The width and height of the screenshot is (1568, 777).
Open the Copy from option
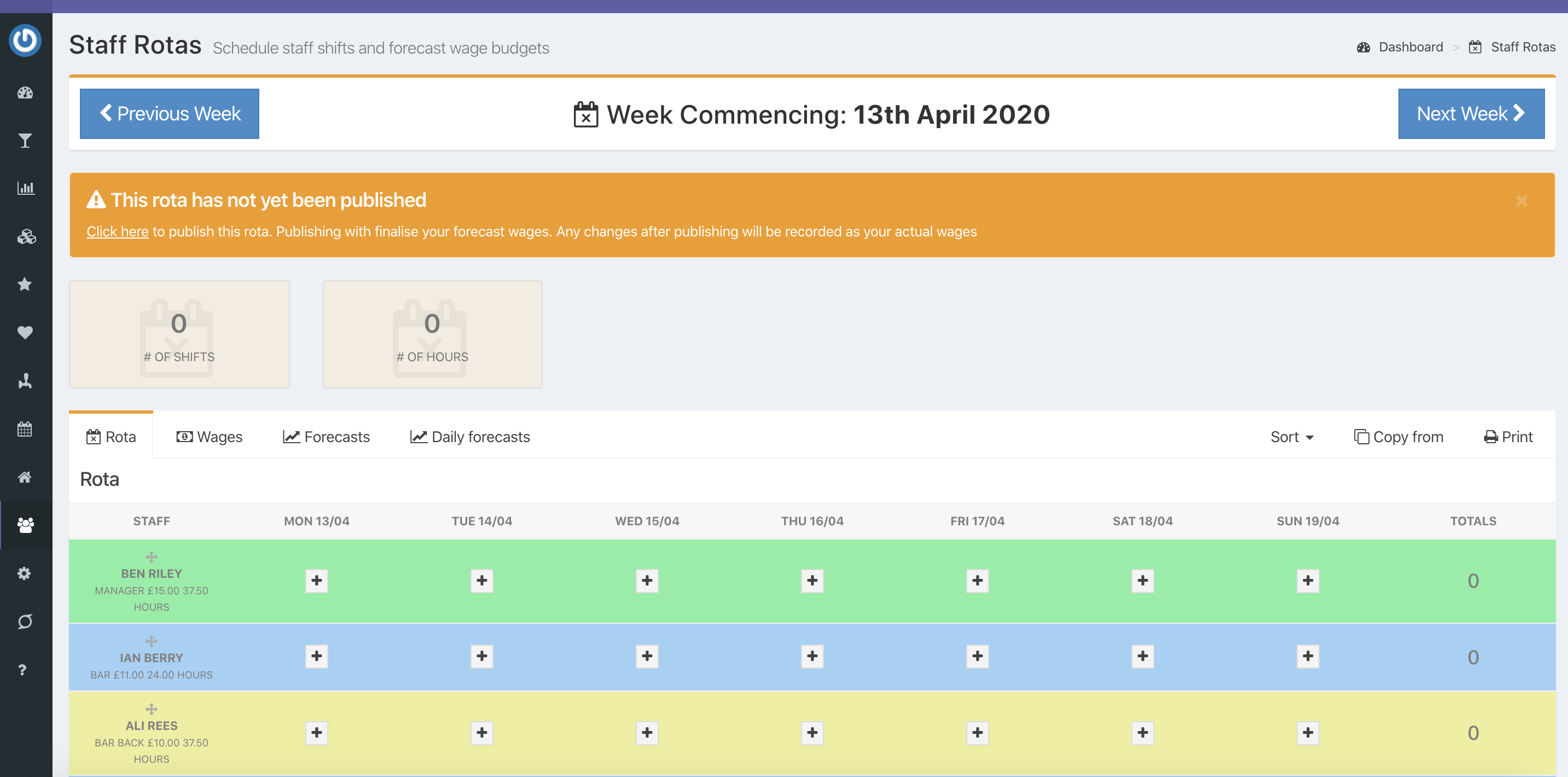click(x=1398, y=437)
